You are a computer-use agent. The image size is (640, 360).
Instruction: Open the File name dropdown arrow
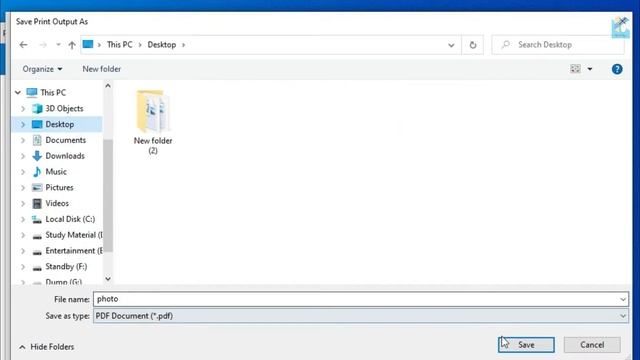[623, 299]
